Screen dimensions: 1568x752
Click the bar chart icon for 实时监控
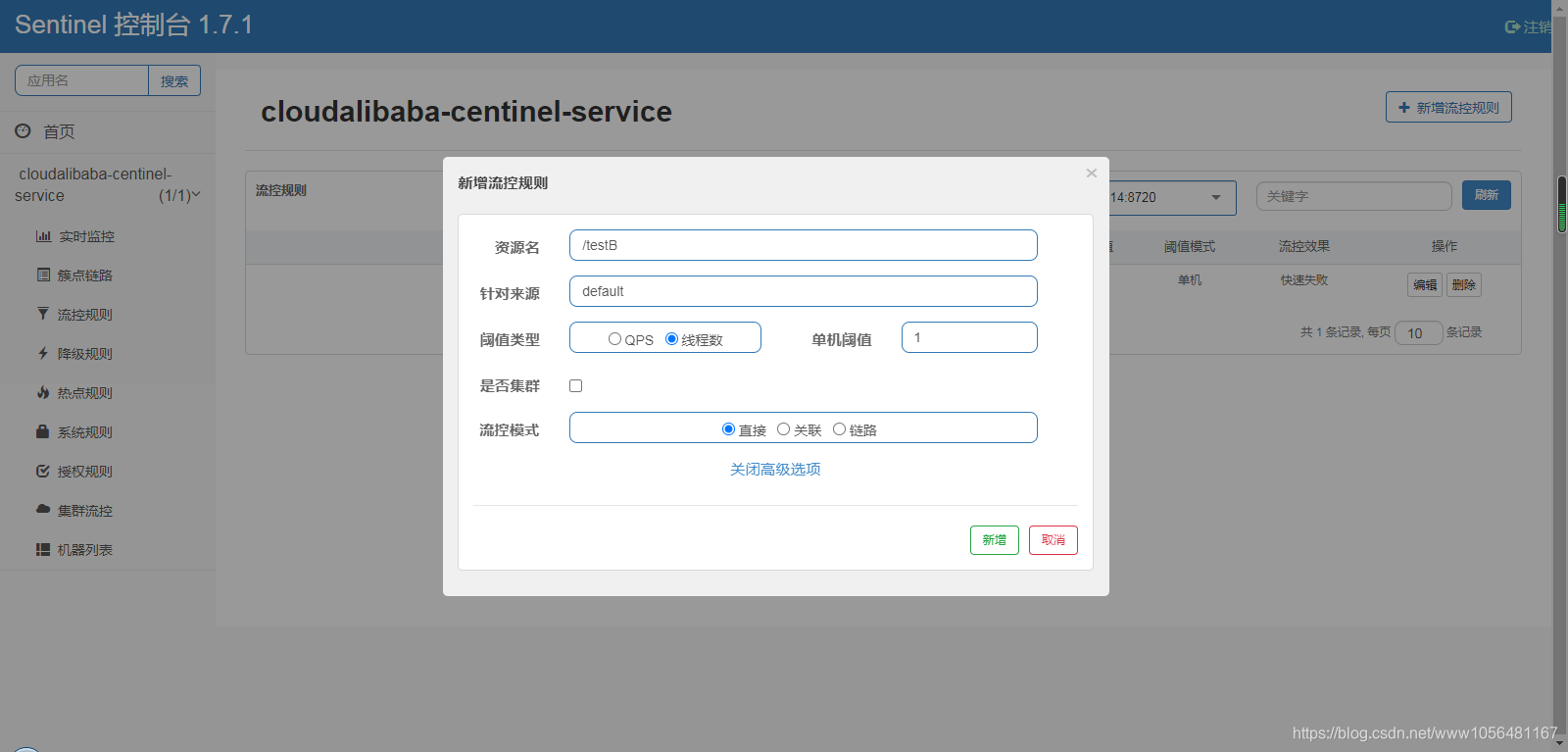(43, 236)
